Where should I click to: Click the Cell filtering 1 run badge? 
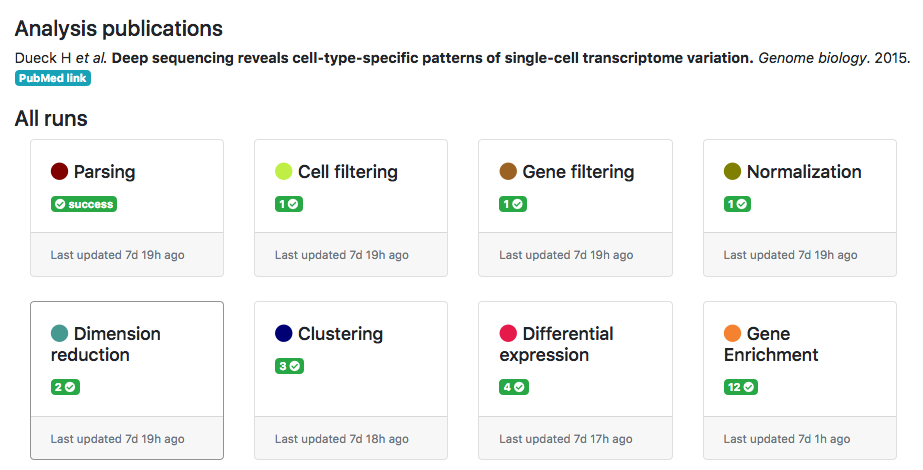tap(289, 204)
